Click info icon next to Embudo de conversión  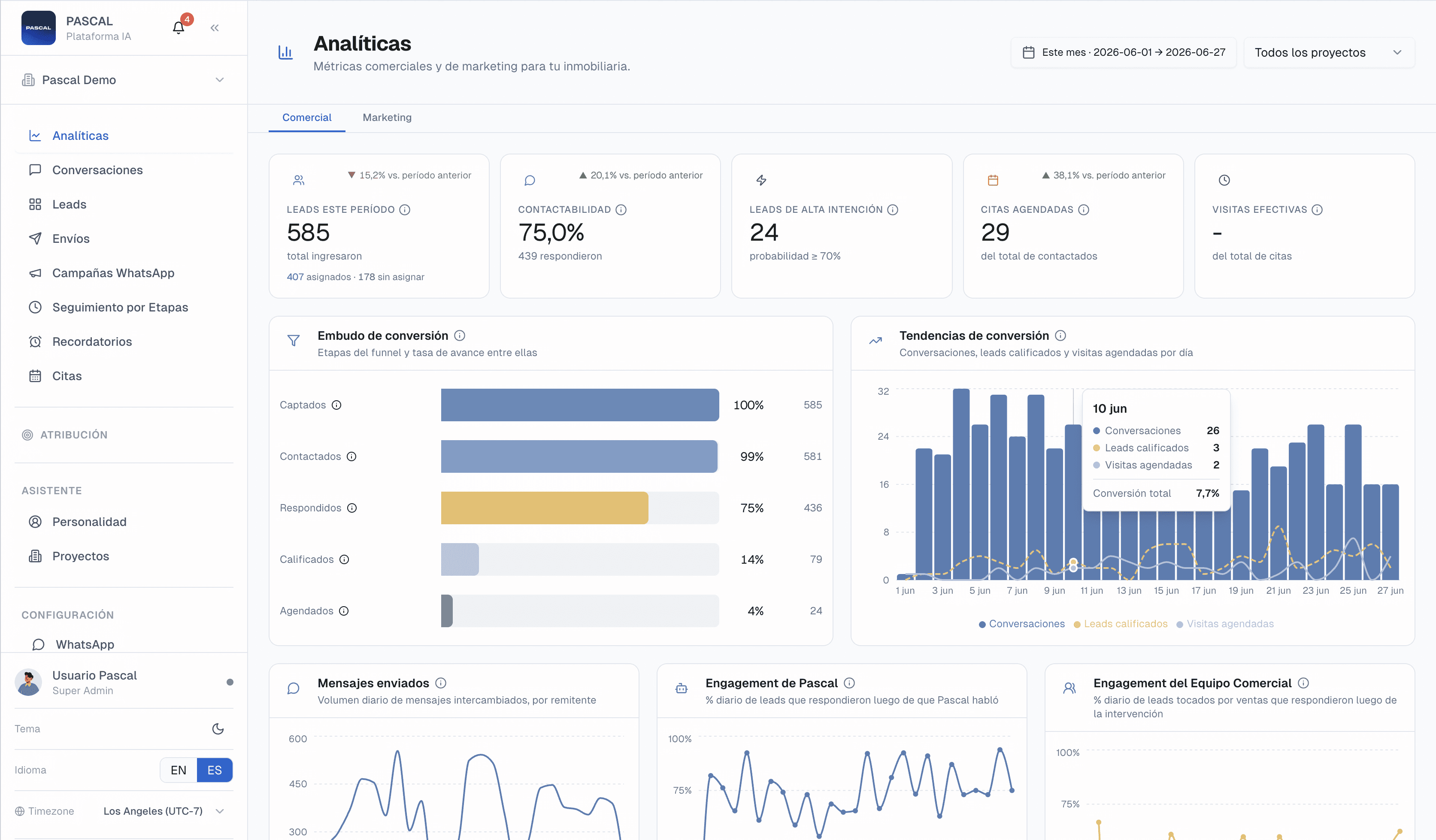459,335
